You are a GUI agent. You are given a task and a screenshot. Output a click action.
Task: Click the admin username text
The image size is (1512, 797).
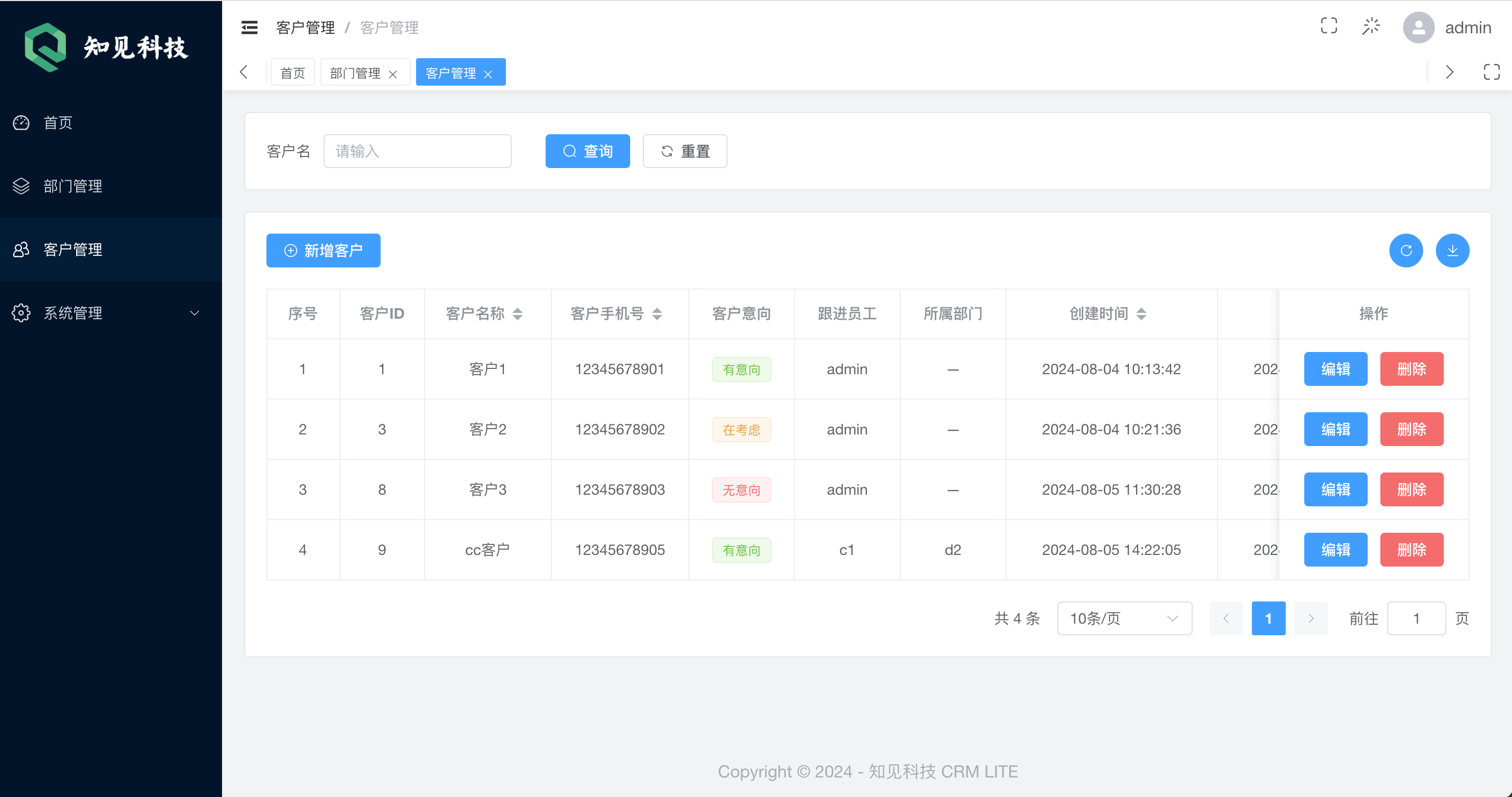(1468, 27)
